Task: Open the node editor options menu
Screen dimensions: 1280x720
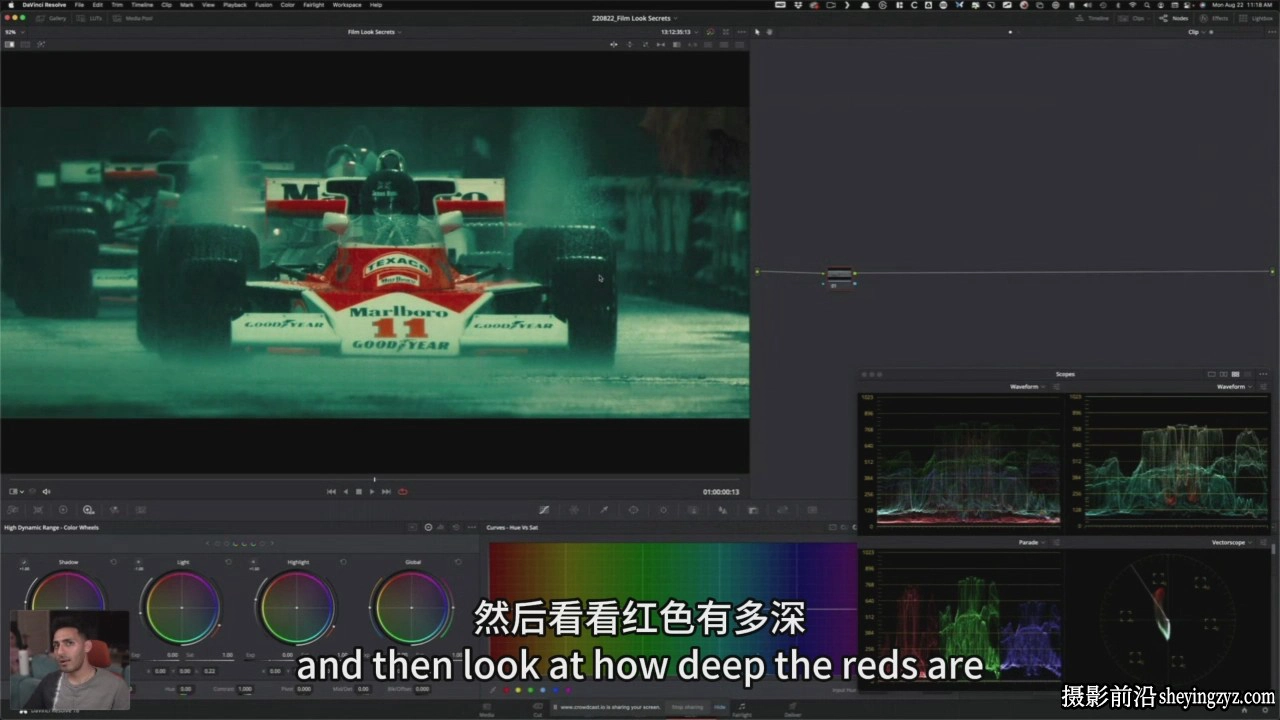Action: click(1271, 32)
